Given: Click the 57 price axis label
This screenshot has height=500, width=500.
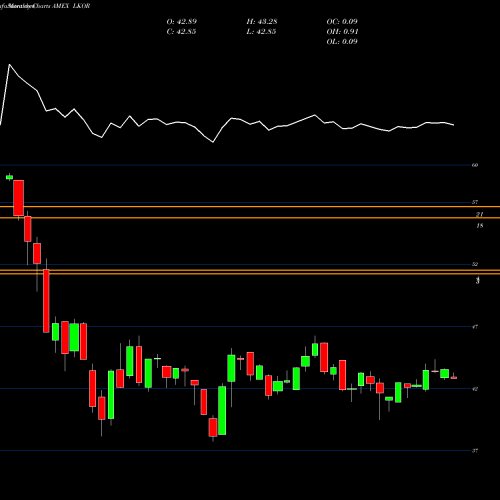Looking at the screenshot, I should (475, 202).
